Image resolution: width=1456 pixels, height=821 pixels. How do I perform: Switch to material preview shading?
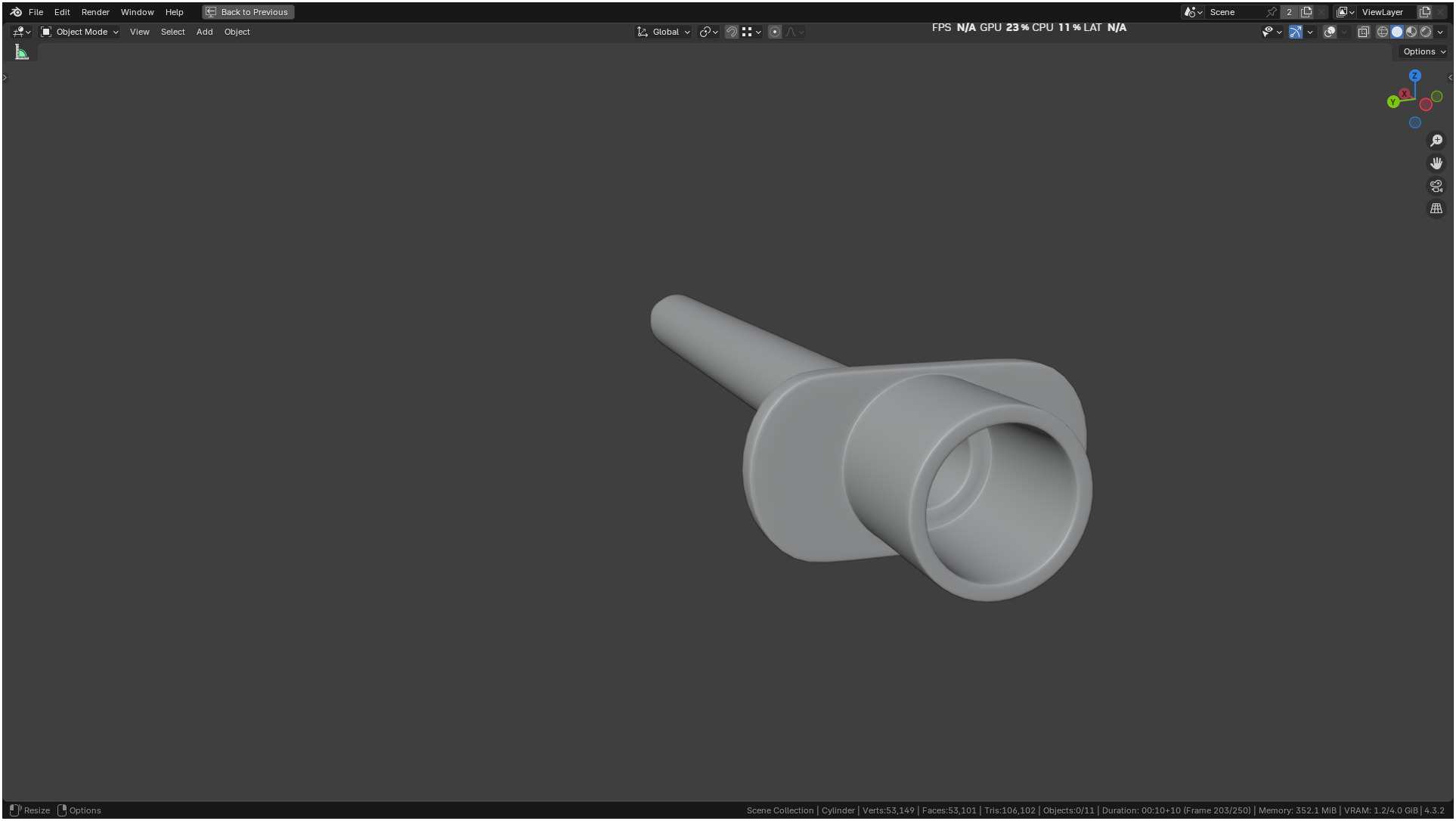point(1411,32)
